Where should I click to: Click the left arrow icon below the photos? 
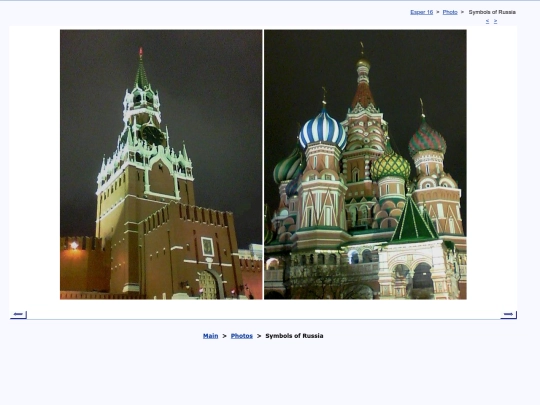coord(18,314)
